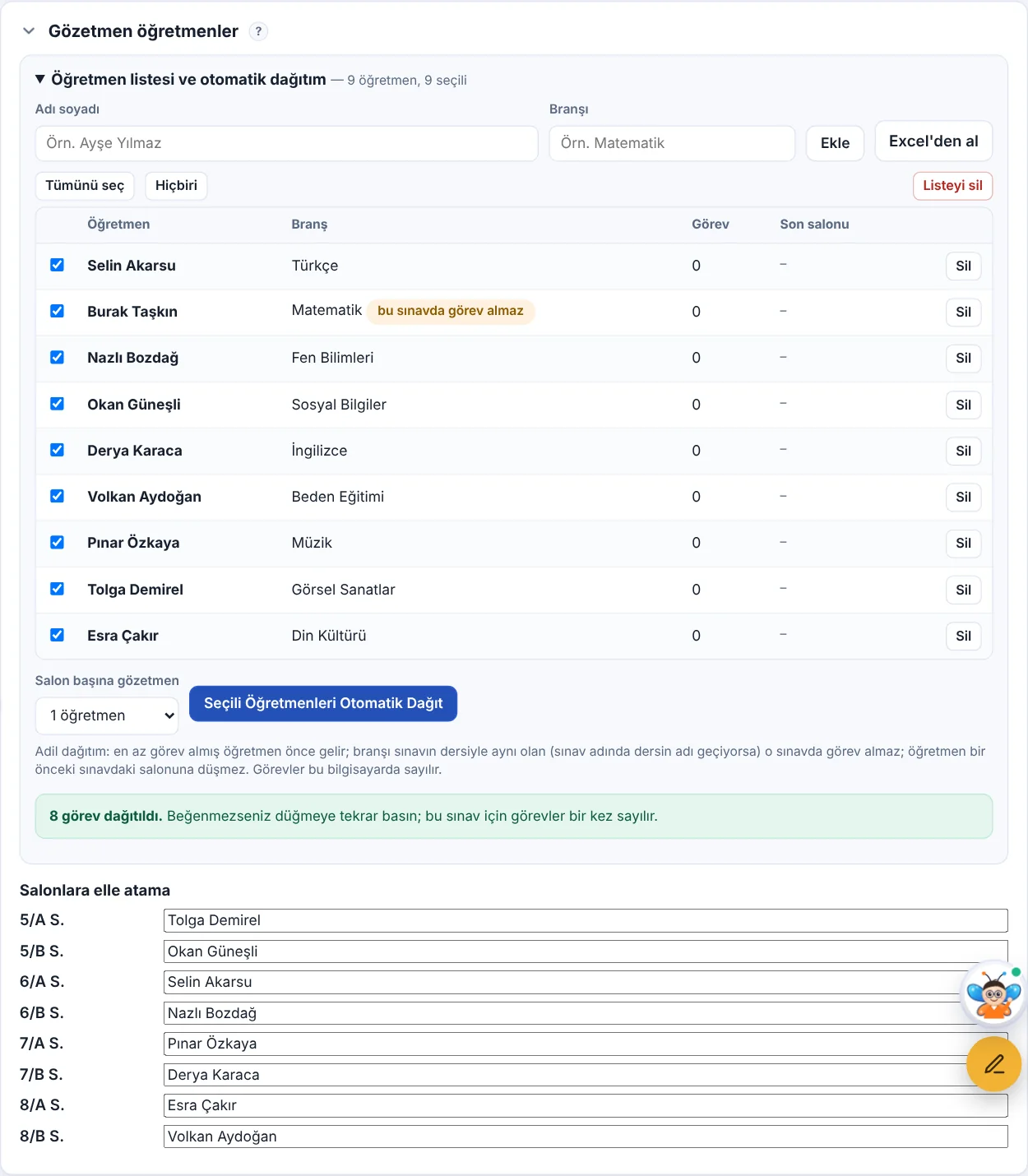Screen dimensions: 1028x1176
Task: Click the orange pencil edit icon
Action: tap(993, 1064)
